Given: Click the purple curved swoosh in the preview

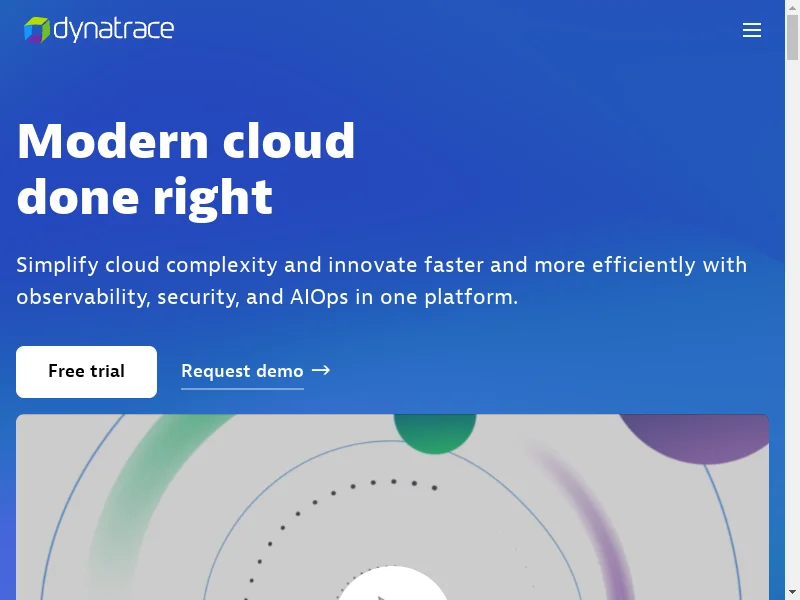Looking at the screenshot, I should [590, 520].
